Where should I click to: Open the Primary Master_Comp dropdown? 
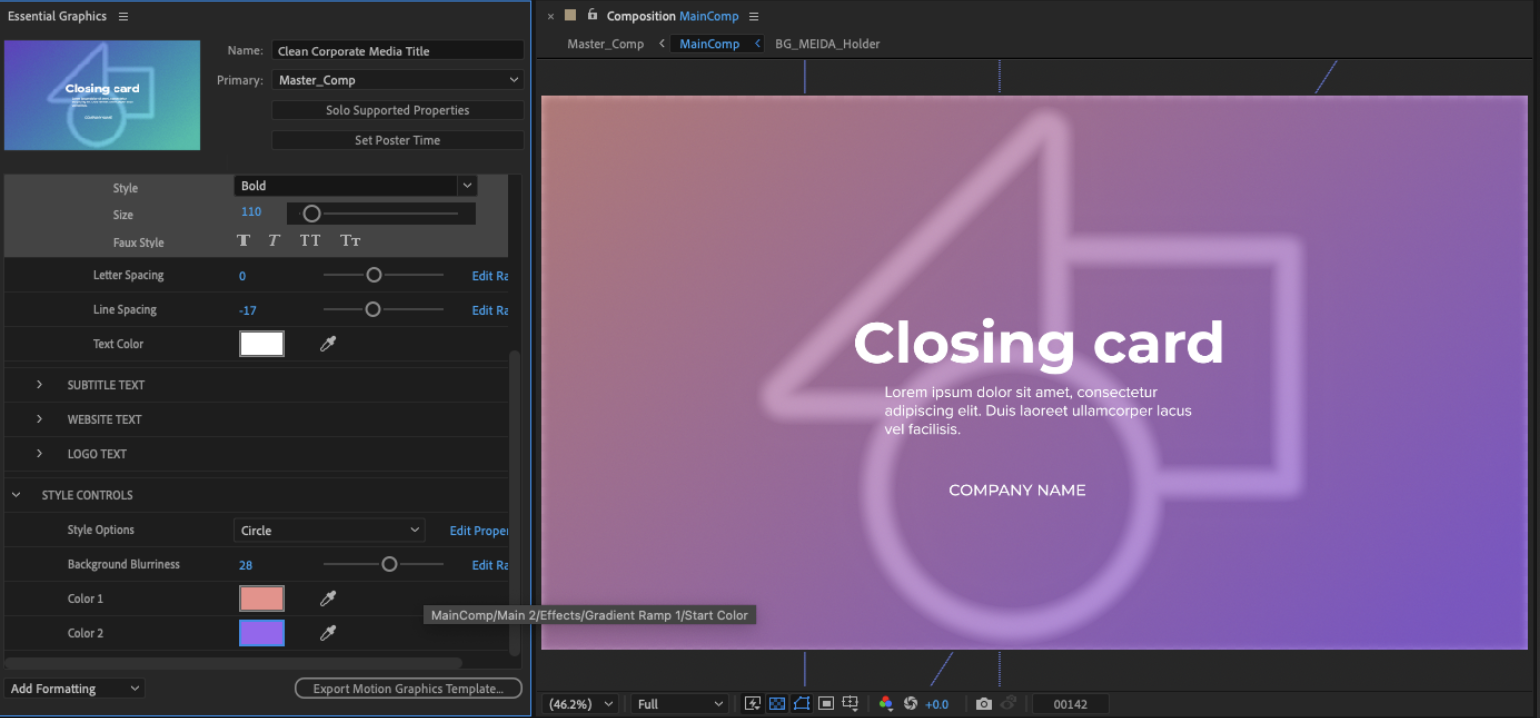pyautogui.click(x=397, y=80)
